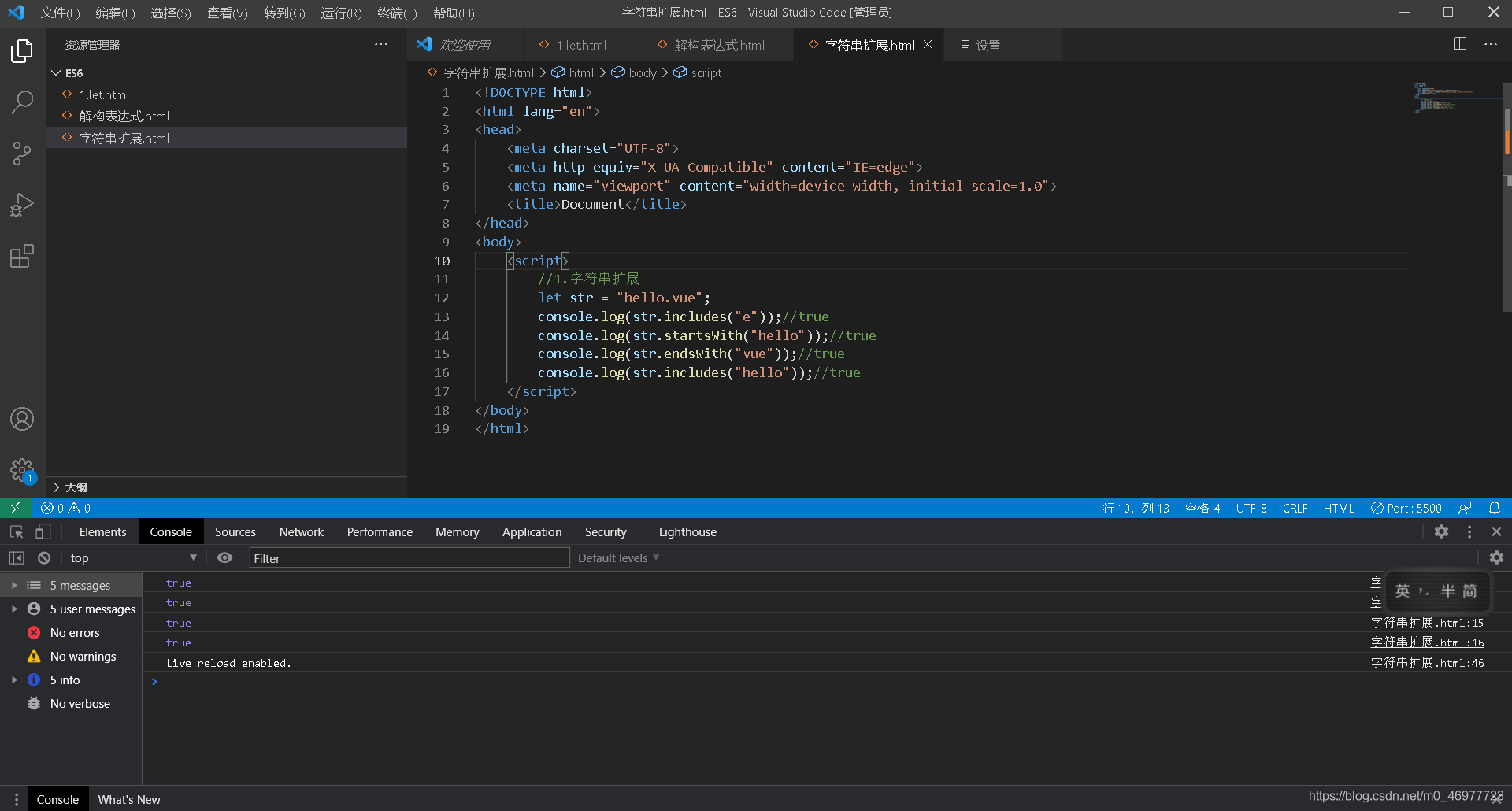Click the 行 10, 列 13 cursor position
The height and width of the screenshot is (811, 1512).
pyautogui.click(x=1136, y=508)
